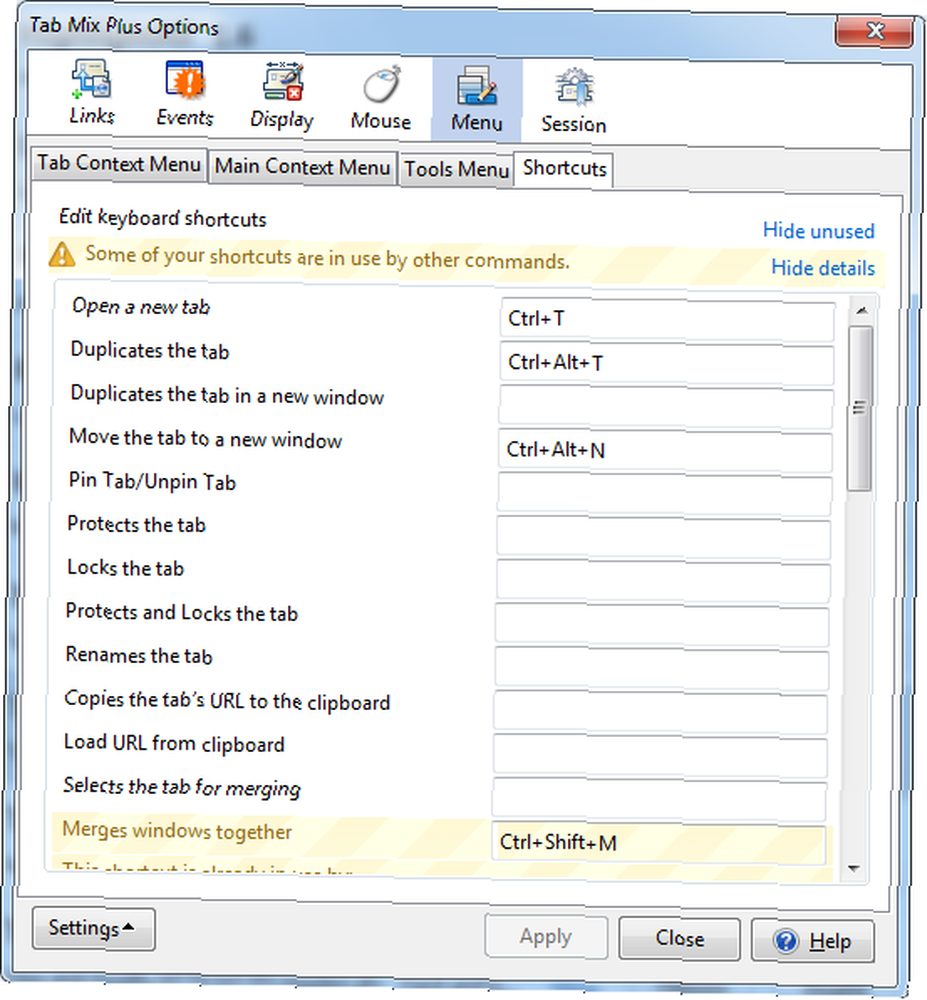This screenshot has height=1000, width=927.
Task: Click shortcut field for Load URL from clipboard
Action: tap(660, 756)
